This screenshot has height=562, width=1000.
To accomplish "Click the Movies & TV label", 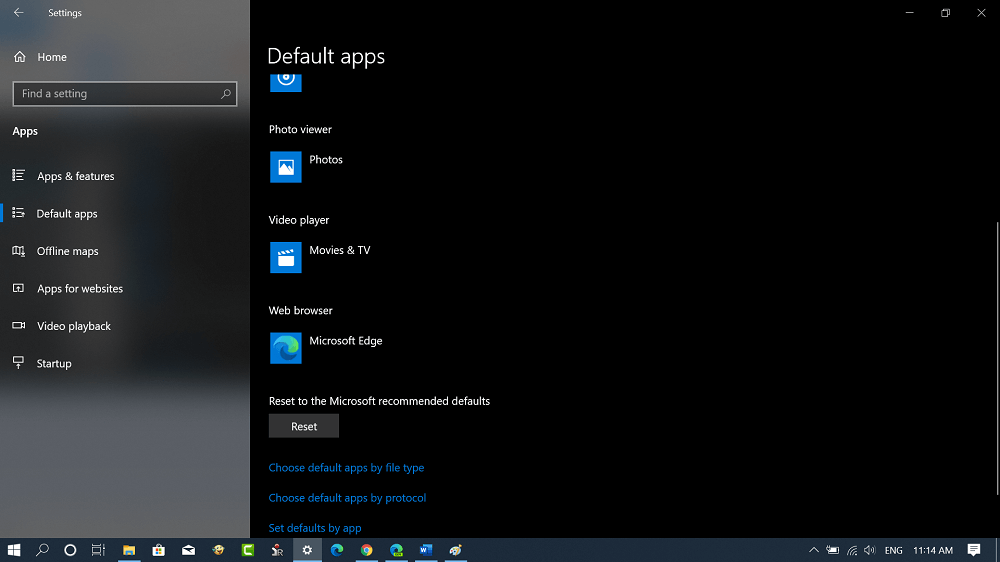I will click(339, 250).
